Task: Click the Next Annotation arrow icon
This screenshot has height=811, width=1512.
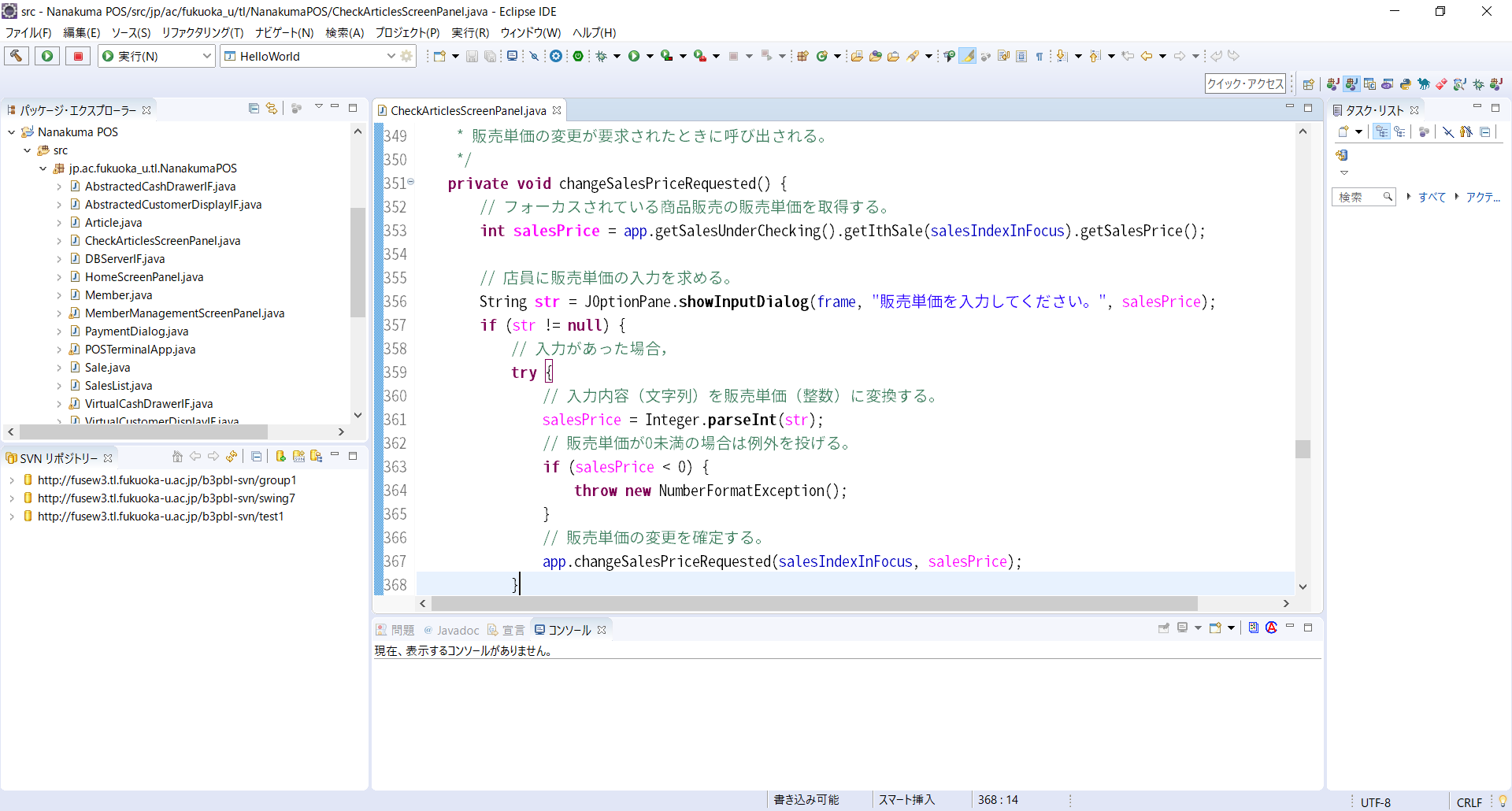Action: point(1062,56)
